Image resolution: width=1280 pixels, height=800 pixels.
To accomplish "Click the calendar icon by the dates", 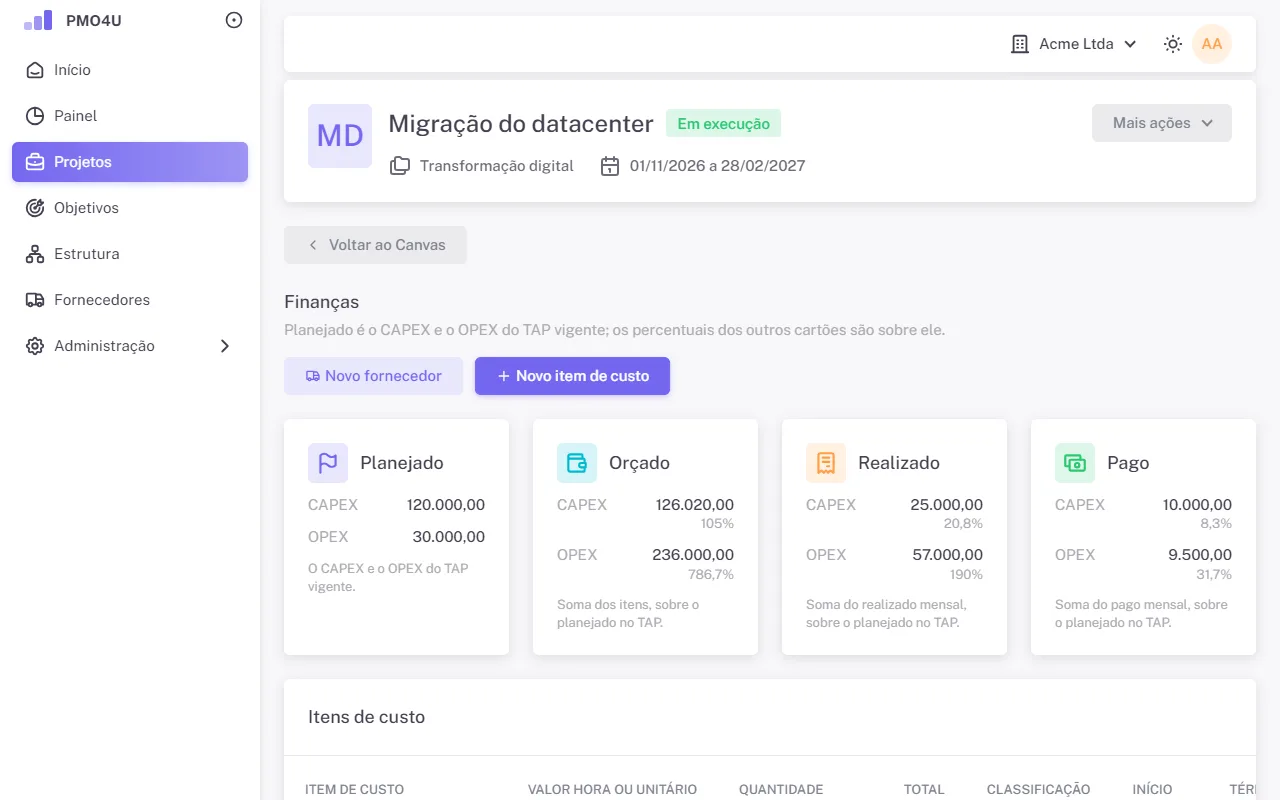I will click(610, 166).
